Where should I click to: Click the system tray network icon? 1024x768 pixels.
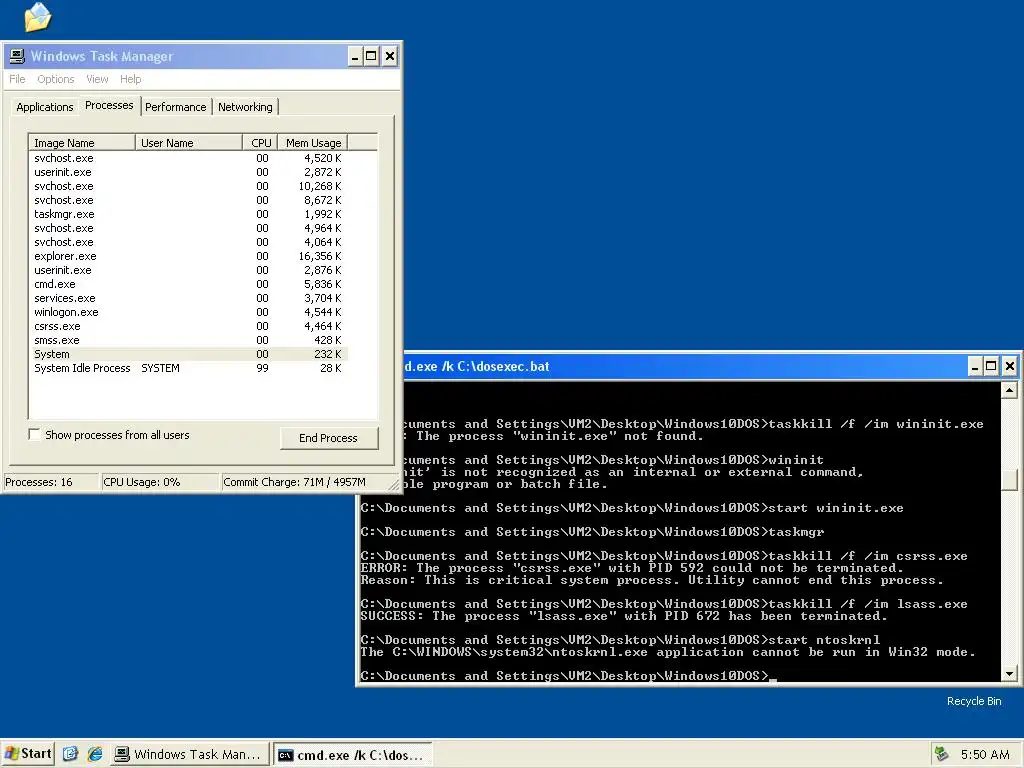pos(942,754)
